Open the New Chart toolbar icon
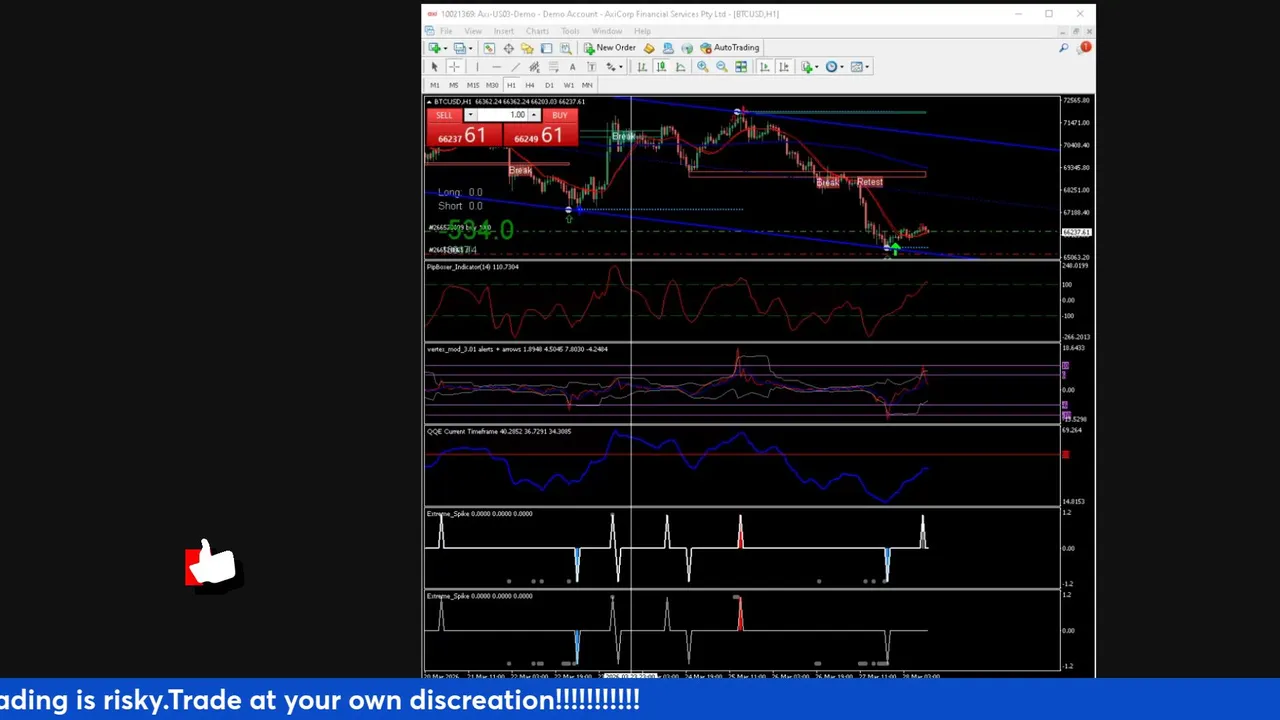The width and height of the screenshot is (1280, 720). [435, 48]
